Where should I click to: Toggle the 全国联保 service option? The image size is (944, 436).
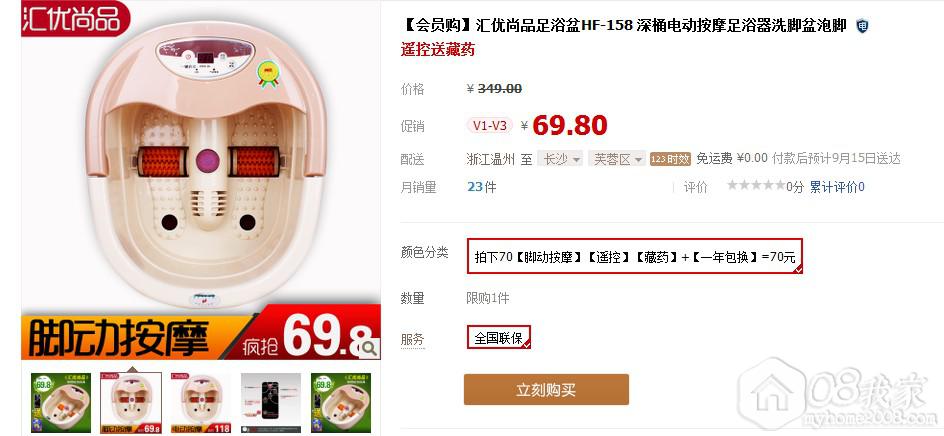498,337
